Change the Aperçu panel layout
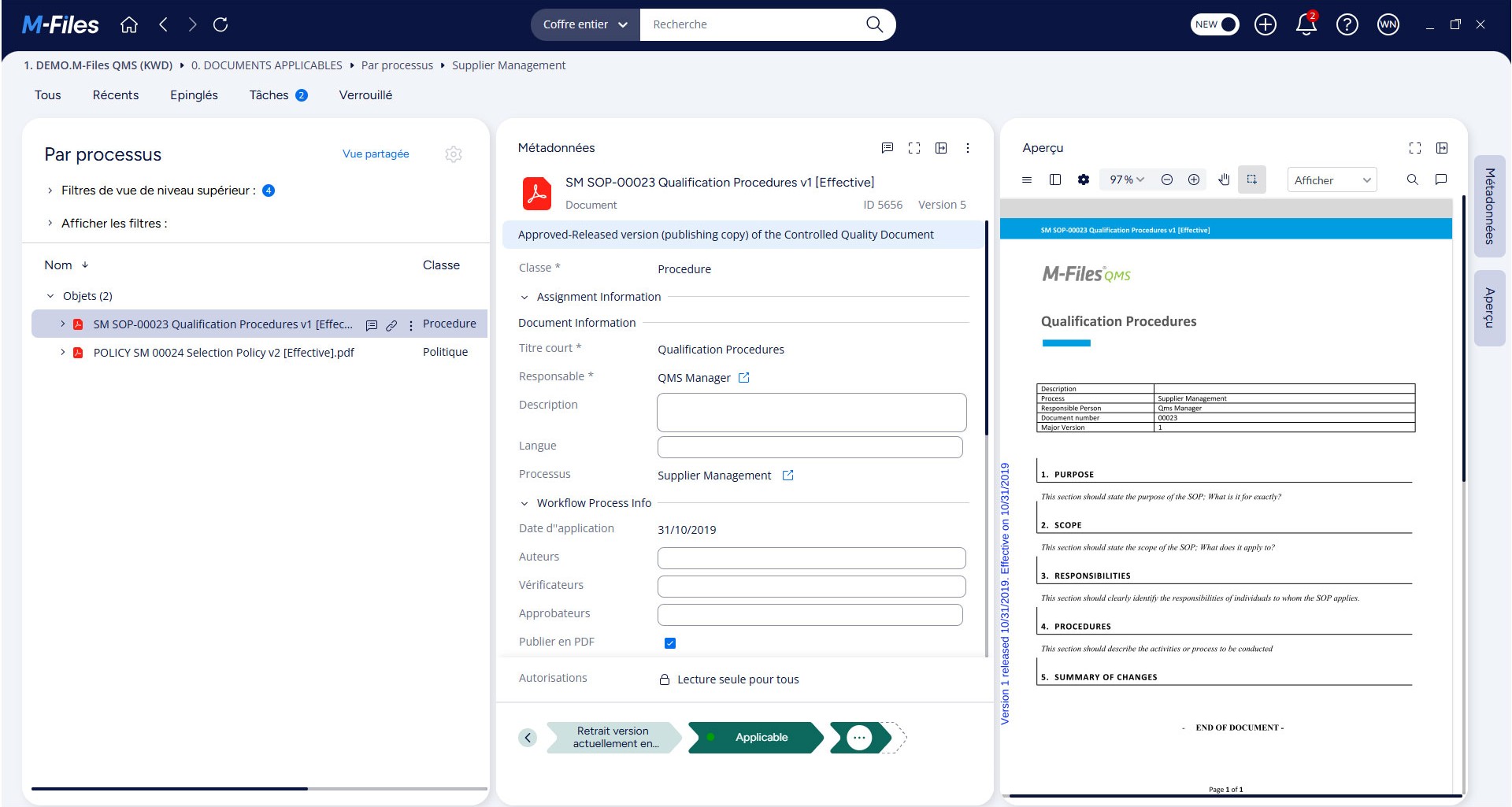This screenshot has width=1512, height=807. point(1442,148)
